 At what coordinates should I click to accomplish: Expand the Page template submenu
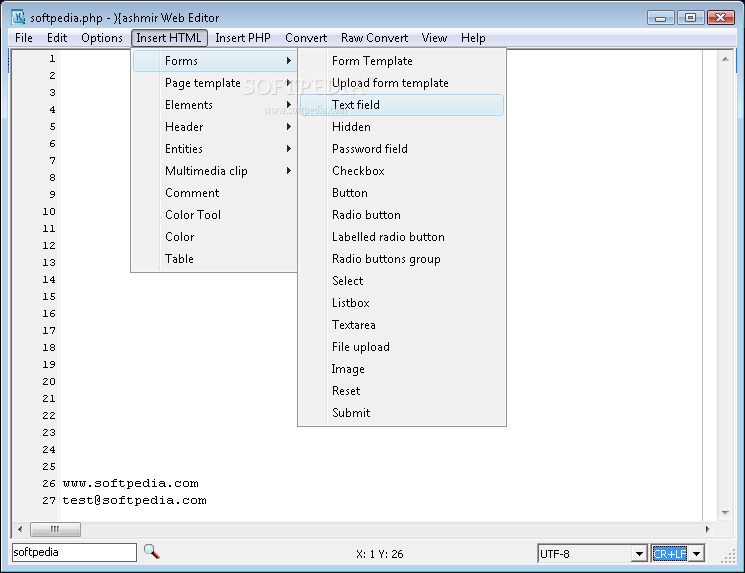(x=215, y=83)
